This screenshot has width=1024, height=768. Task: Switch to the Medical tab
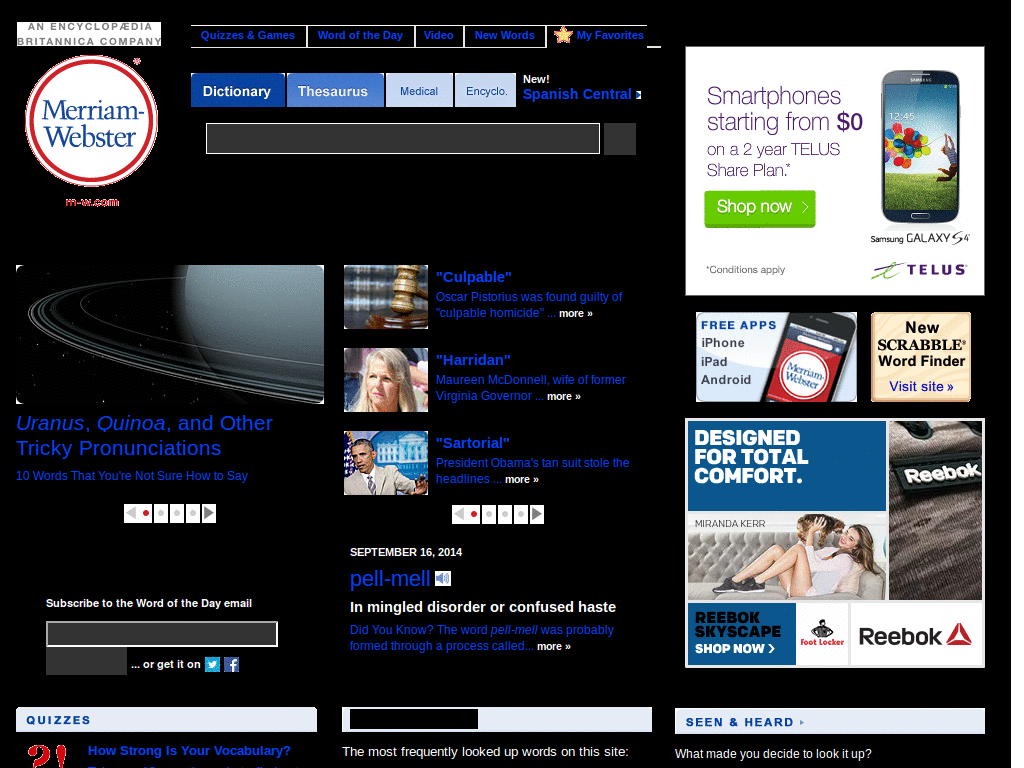click(419, 90)
